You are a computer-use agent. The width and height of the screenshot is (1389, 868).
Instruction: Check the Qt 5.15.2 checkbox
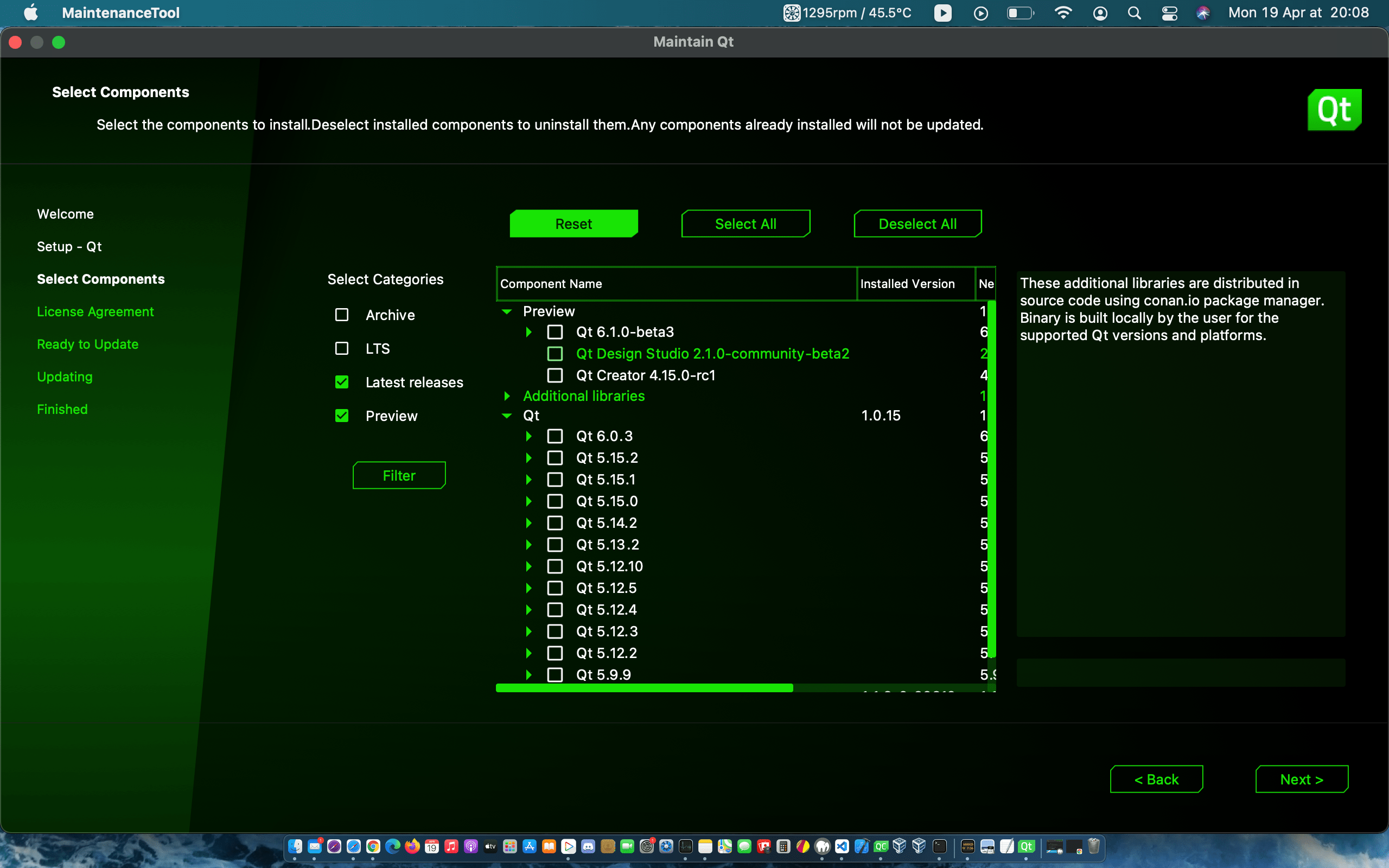(x=555, y=458)
